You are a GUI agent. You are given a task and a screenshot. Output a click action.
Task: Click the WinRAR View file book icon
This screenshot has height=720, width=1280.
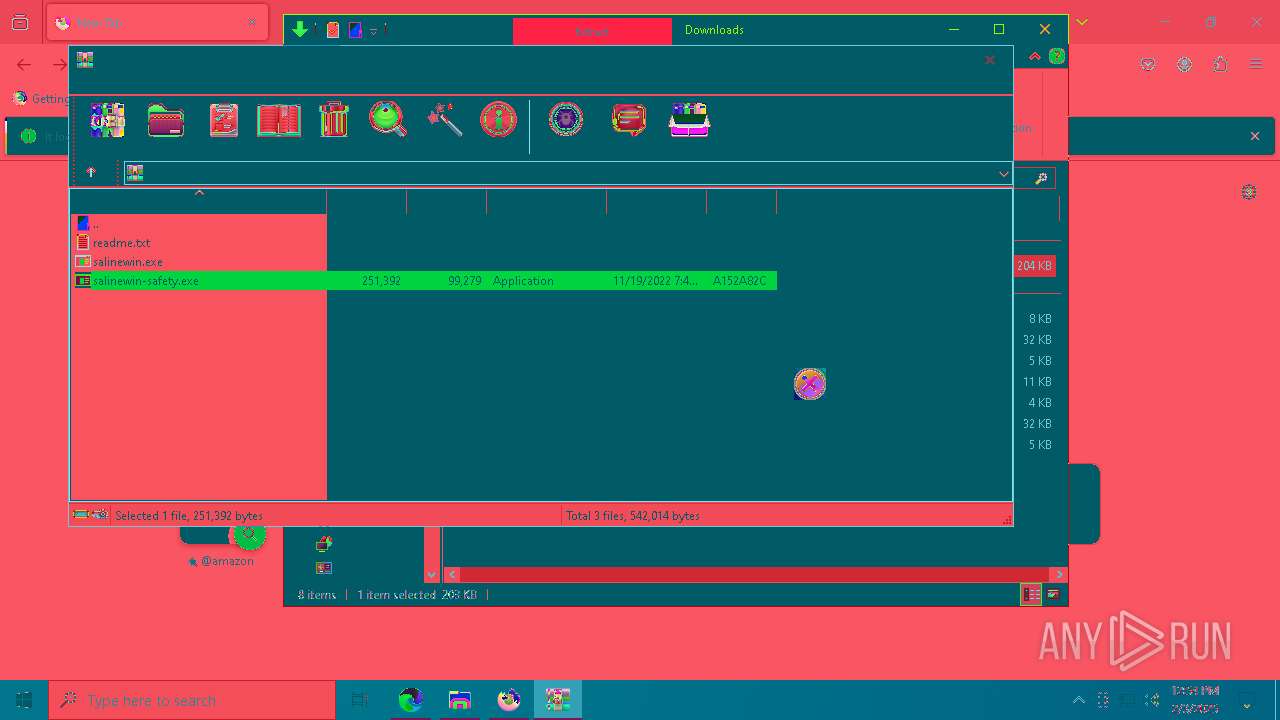(x=279, y=120)
